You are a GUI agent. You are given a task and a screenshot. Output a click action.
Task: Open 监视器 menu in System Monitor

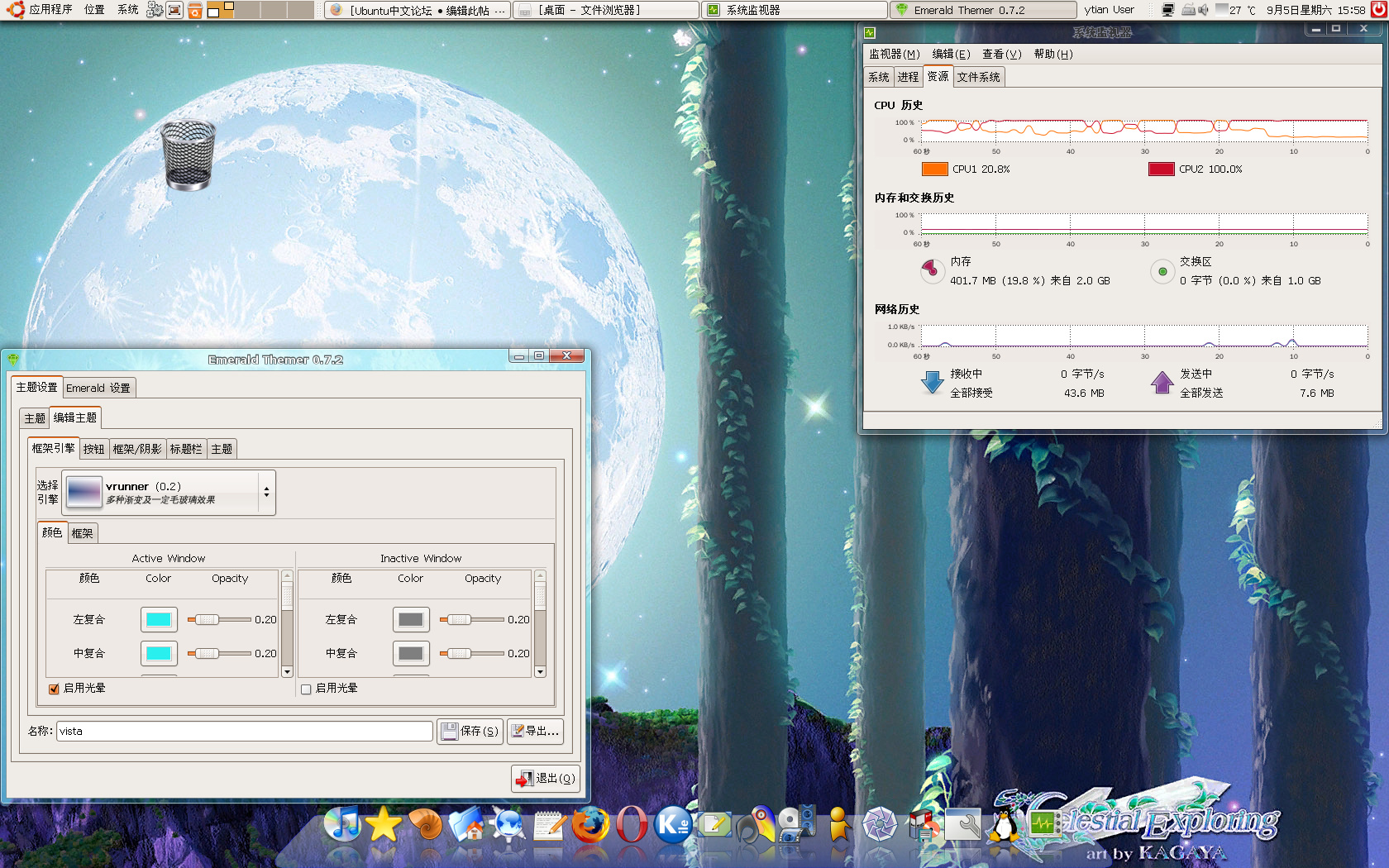pos(894,54)
